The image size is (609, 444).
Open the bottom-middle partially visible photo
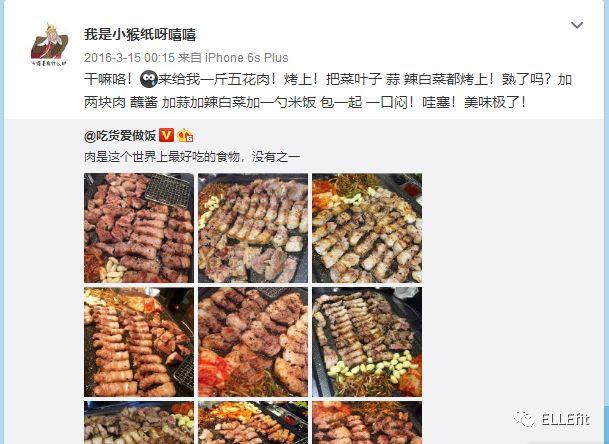coord(253,423)
